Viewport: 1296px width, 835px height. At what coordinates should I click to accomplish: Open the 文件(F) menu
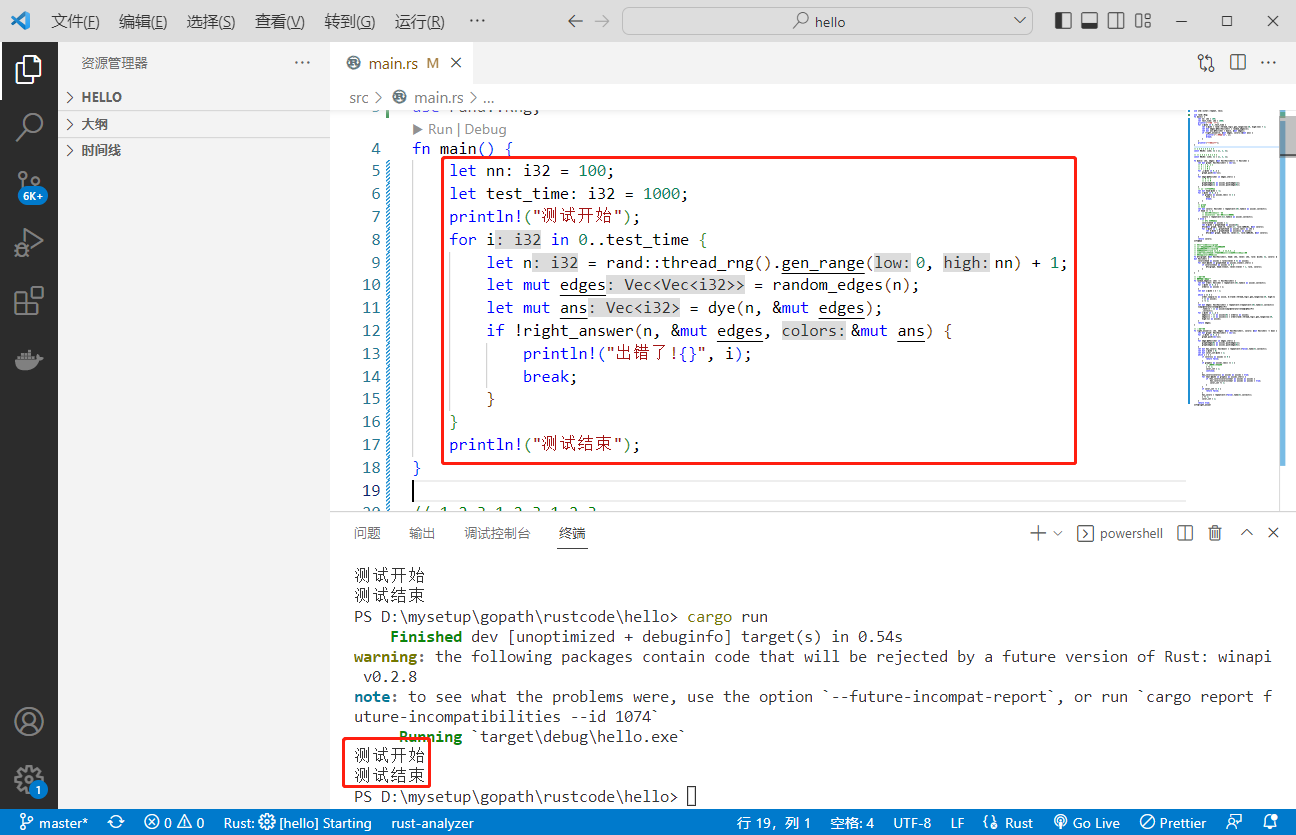75,21
